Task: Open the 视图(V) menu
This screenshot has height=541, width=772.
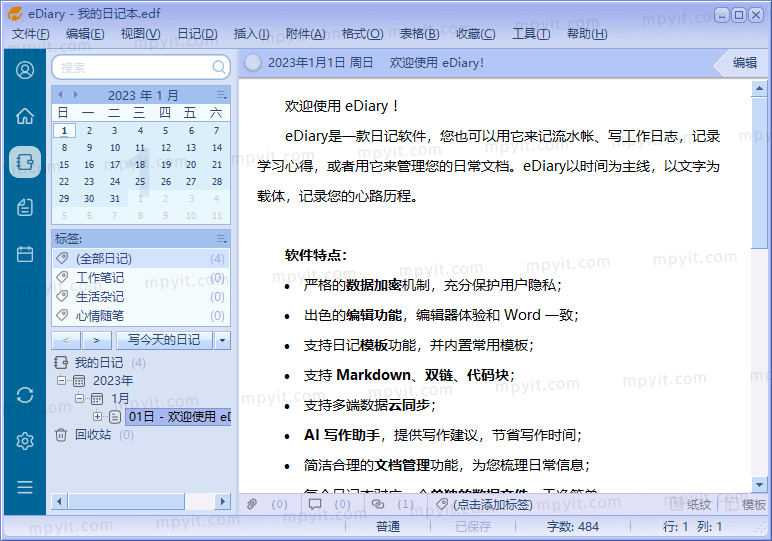Action: click(x=140, y=33)
